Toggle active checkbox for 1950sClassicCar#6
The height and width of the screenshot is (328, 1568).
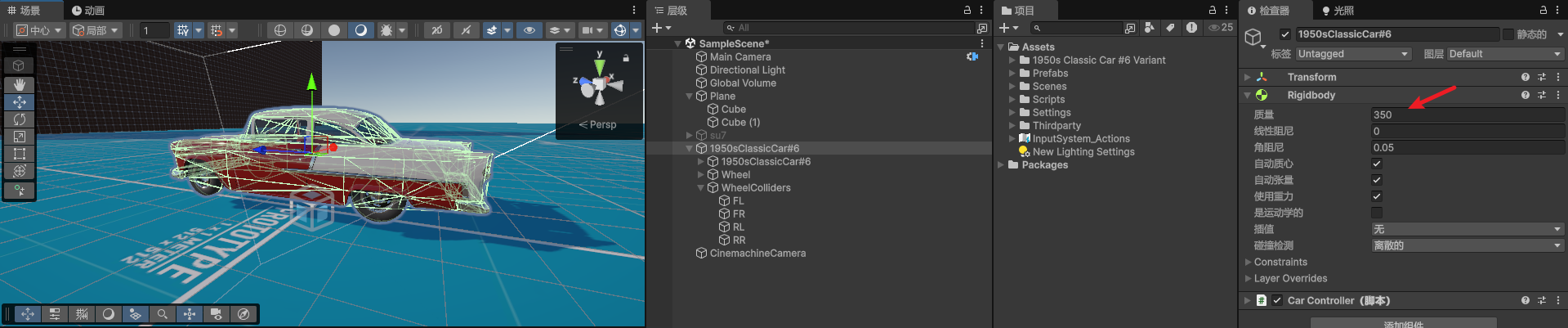pos(1284,34)
